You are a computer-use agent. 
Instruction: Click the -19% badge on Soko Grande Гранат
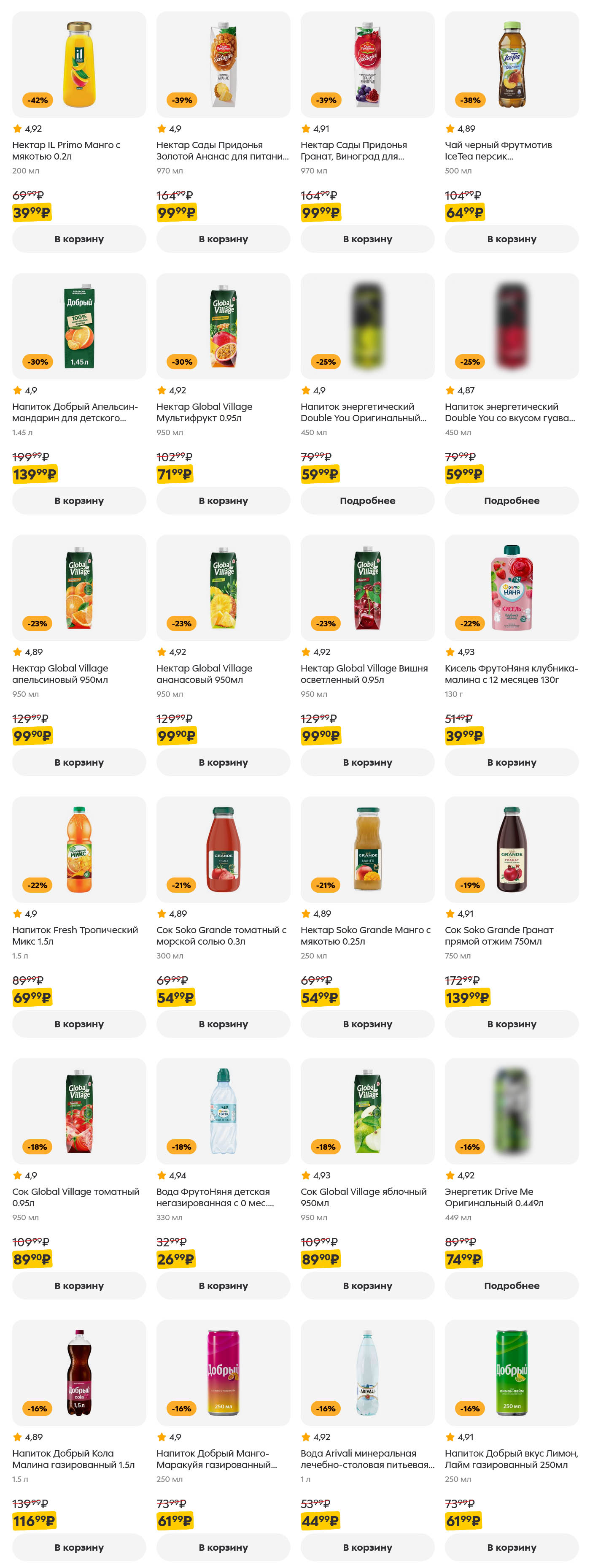point(470,885)
